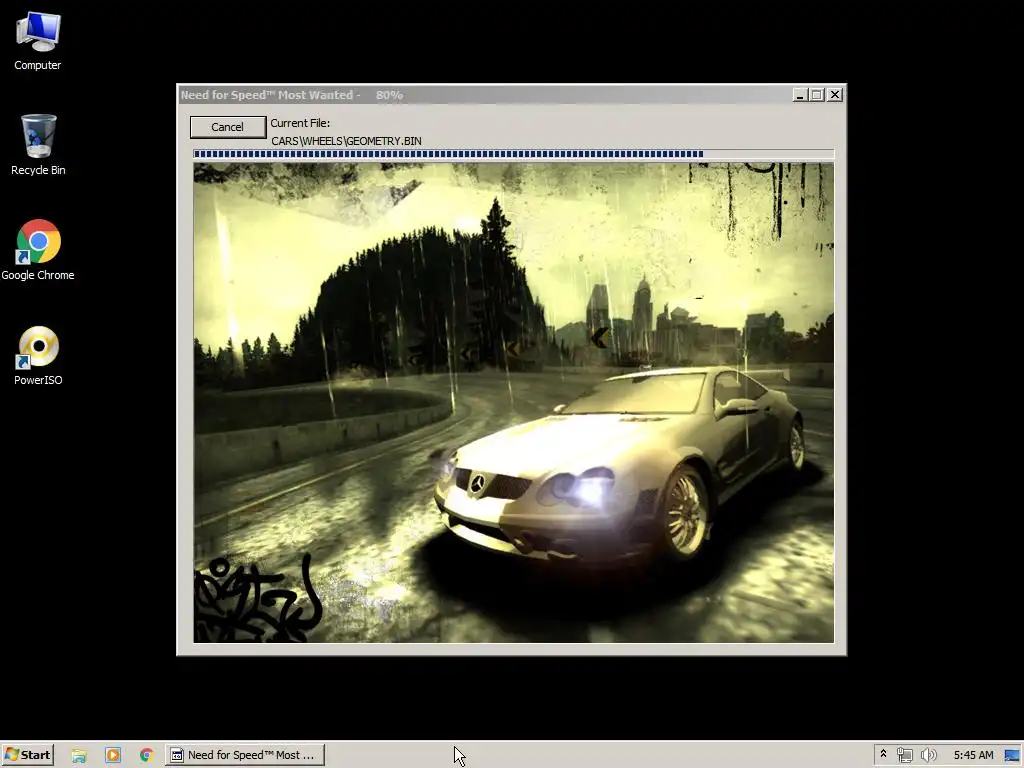Launch Windows Media Player from the taskbar
1024x768 pixels.
[113, 755]
